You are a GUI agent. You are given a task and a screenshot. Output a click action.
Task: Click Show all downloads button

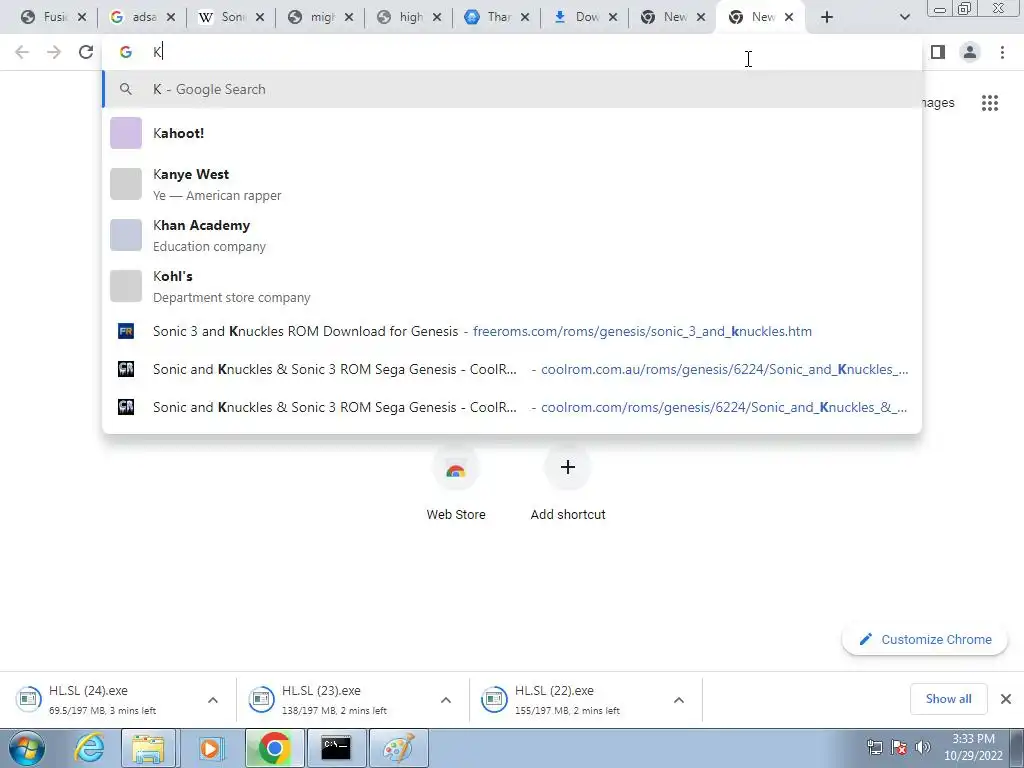(x=948, y=699)
